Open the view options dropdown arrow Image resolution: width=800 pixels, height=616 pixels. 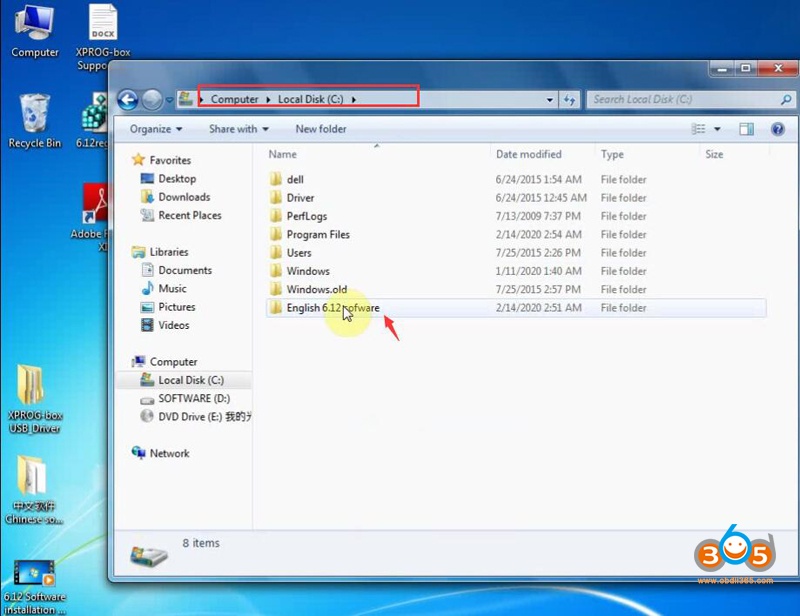(x=717, y=129)
